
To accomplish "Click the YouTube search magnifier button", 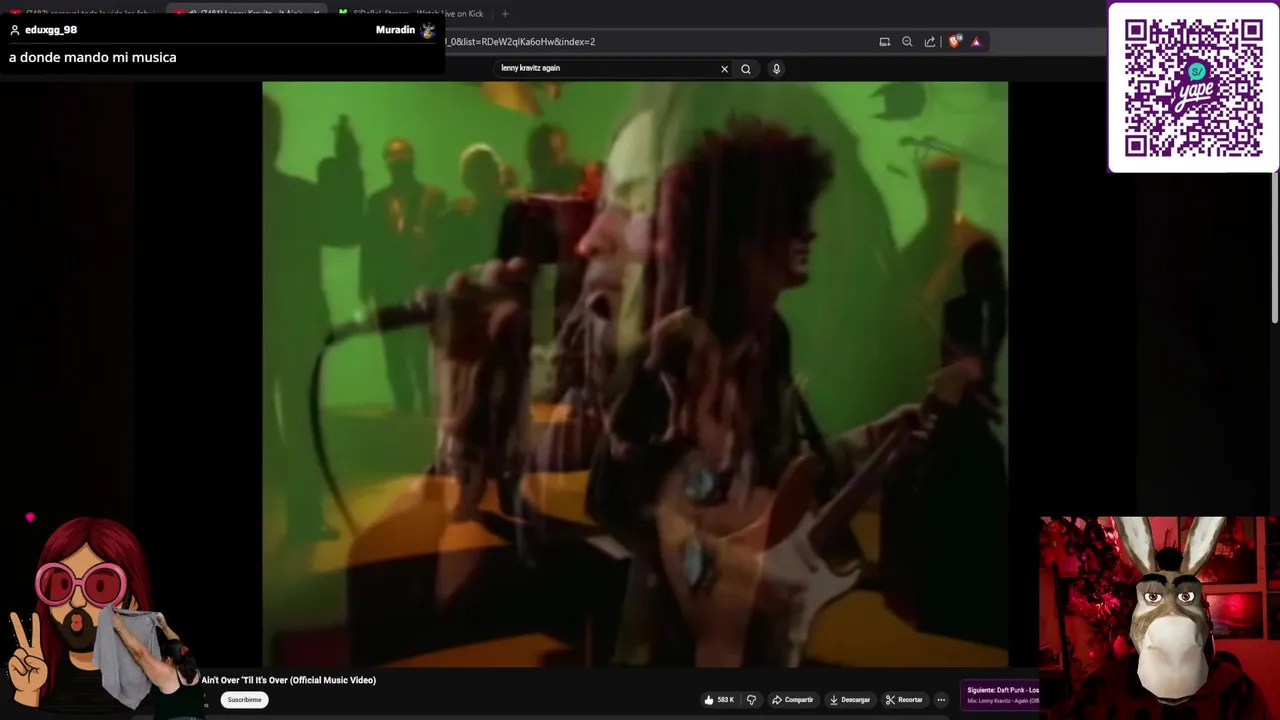I will pos(746,69).
